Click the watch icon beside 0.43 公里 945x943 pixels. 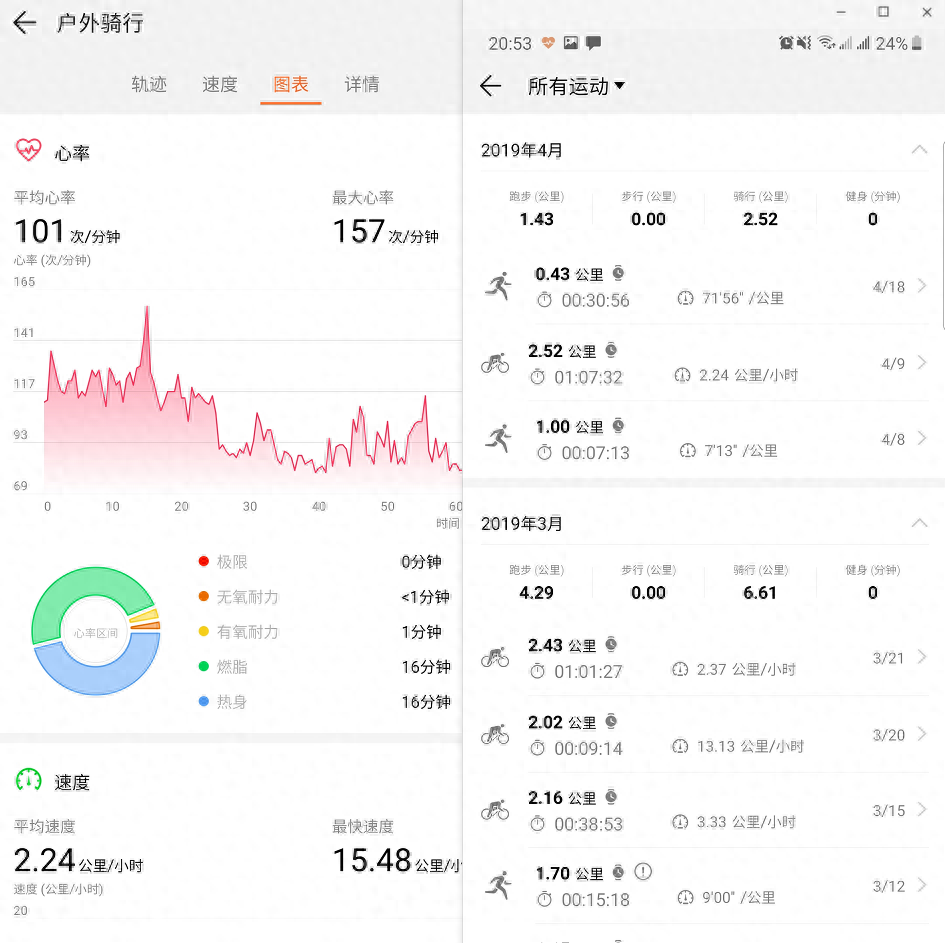click(x=618, y=274)
